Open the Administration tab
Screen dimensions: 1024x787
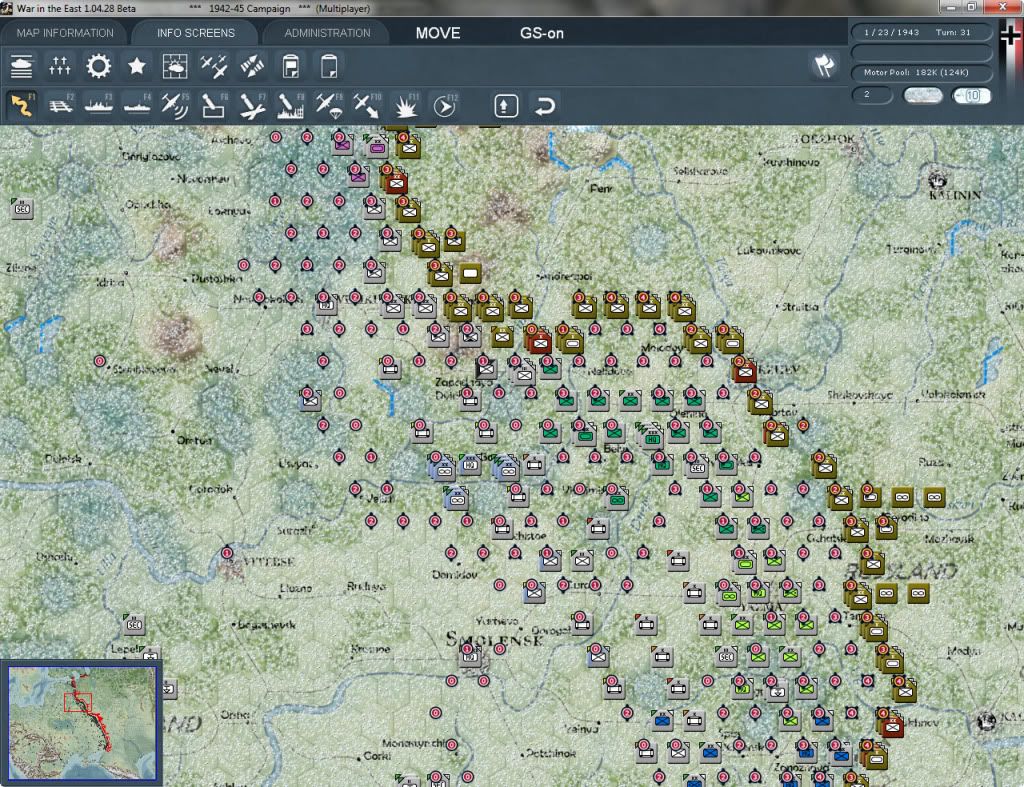327,33
